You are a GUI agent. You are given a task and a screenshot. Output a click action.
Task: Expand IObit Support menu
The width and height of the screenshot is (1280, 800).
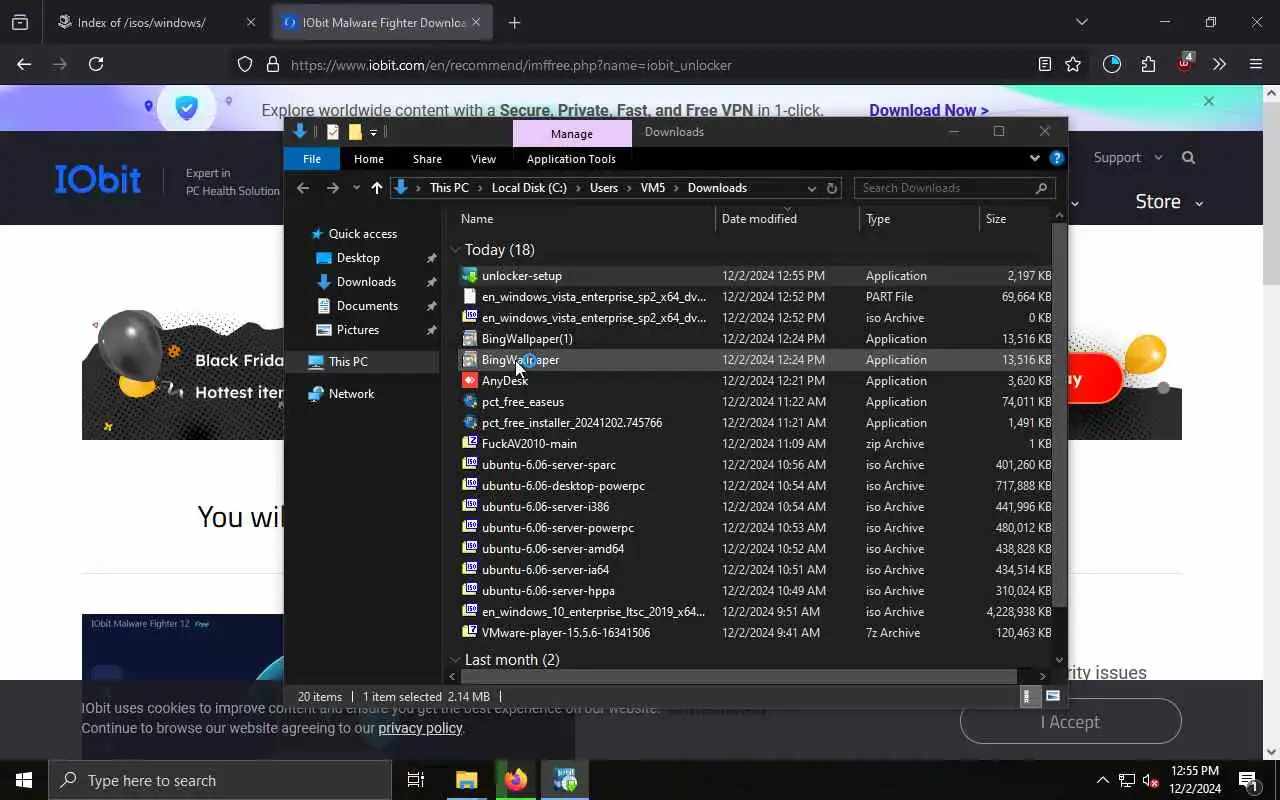pos(1128,157)
